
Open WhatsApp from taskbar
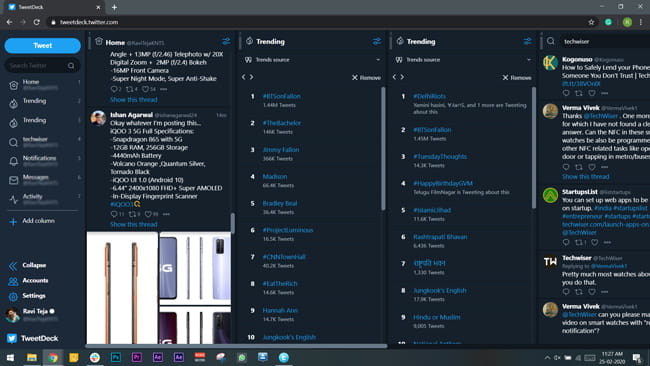pyautogui.click(x=242, y=357)
